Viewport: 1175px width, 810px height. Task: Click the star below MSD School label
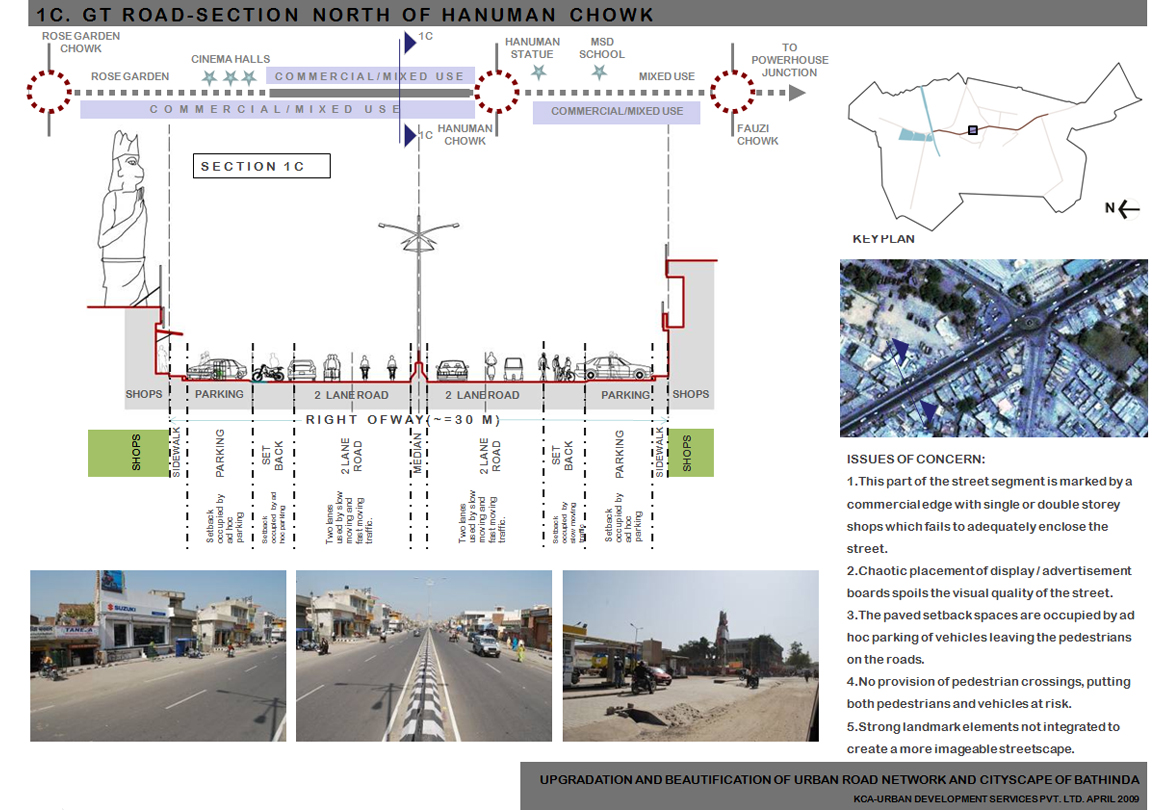point(599,73)
